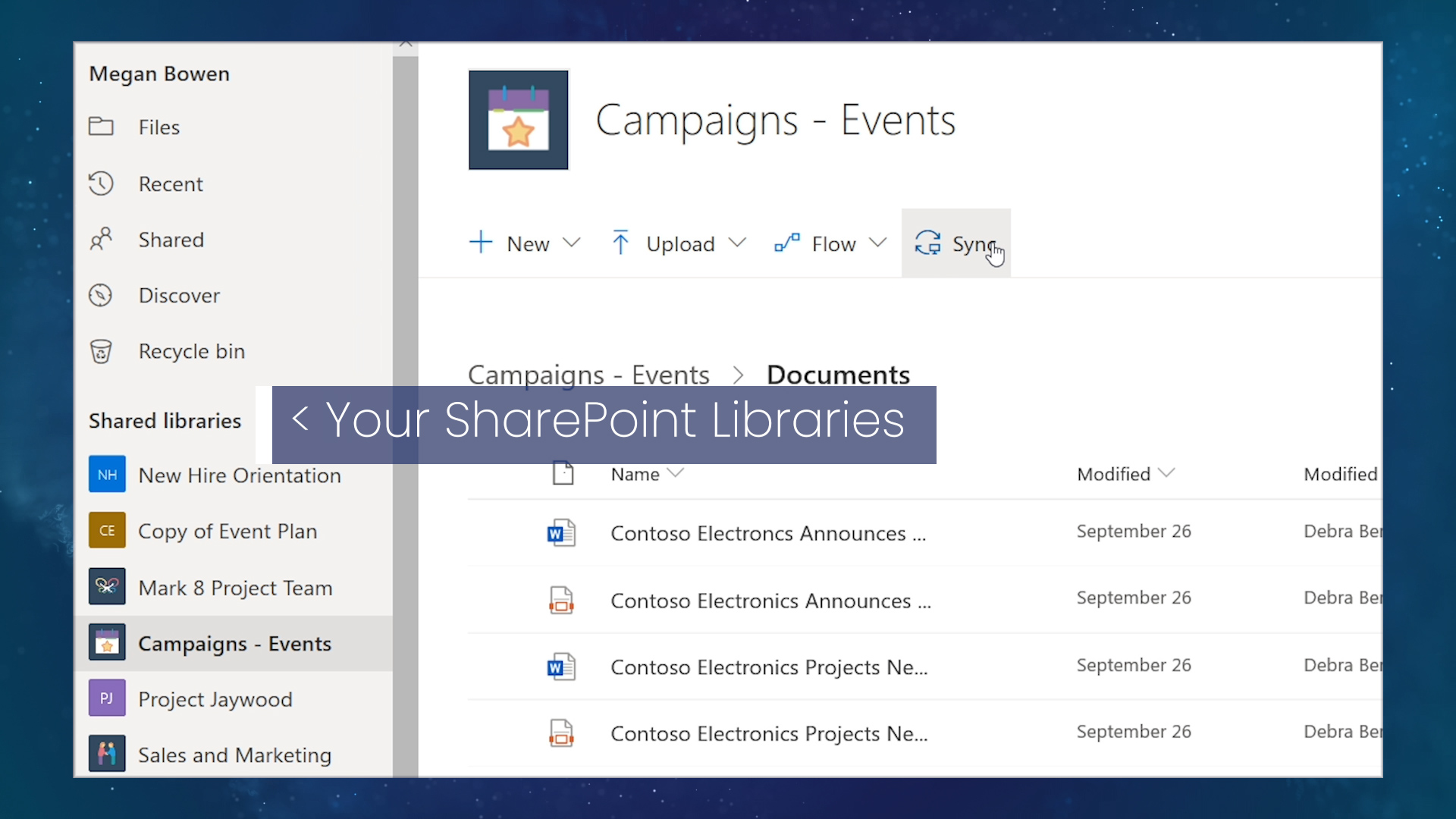1456x819 pixels.
Task: Click the Recent clock icon
Action: pyautogui.click(x=101, y=184)
